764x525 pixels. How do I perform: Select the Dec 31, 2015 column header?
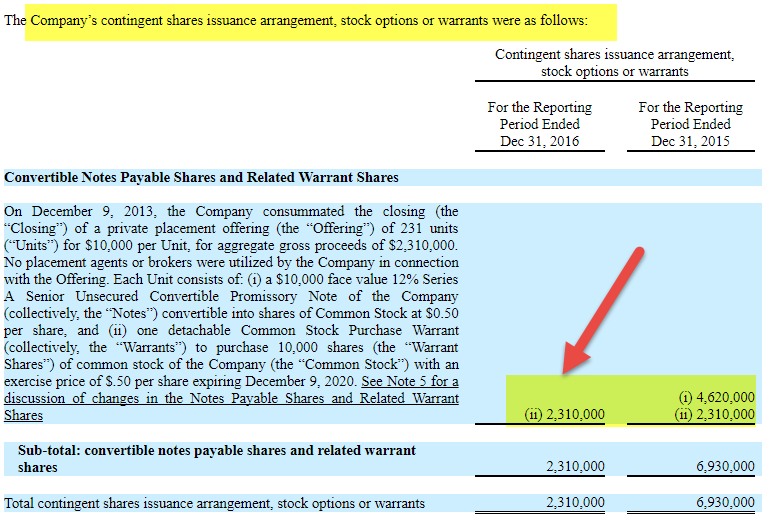pyautogui.click(x=691, y=124)
